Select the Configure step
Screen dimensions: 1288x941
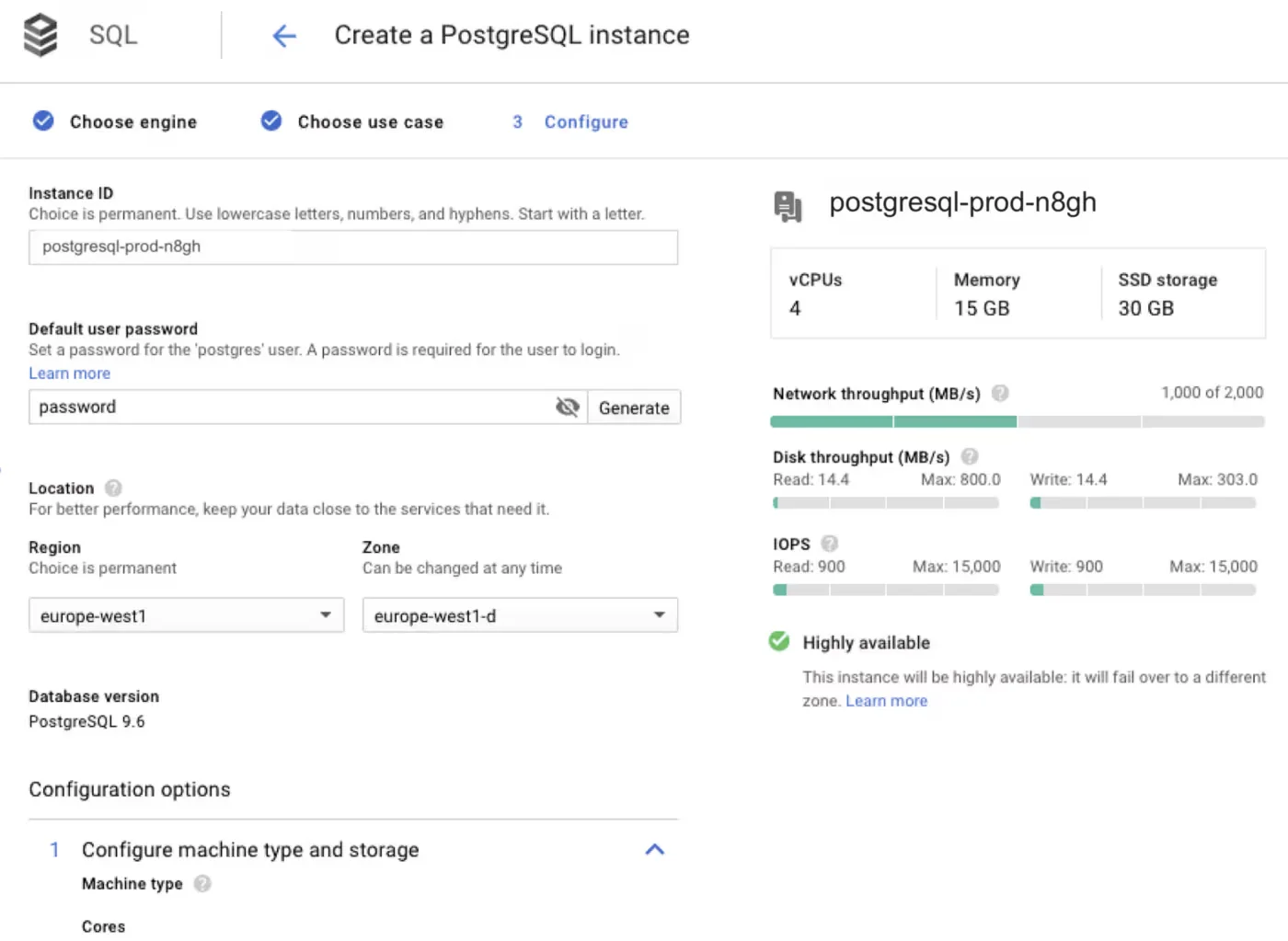586,121
